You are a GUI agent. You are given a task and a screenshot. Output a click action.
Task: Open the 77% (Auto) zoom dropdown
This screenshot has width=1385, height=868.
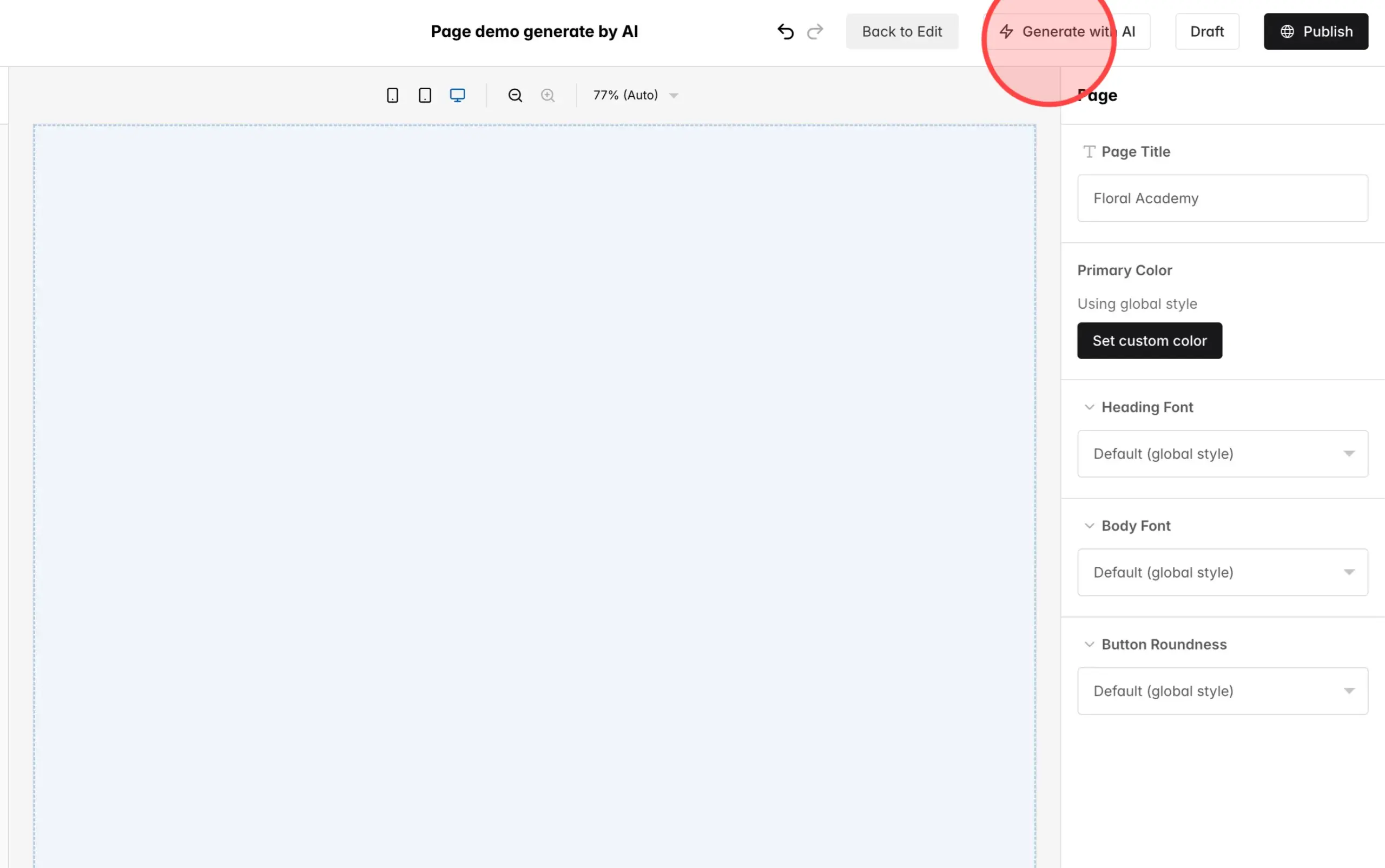coord(636,95)
